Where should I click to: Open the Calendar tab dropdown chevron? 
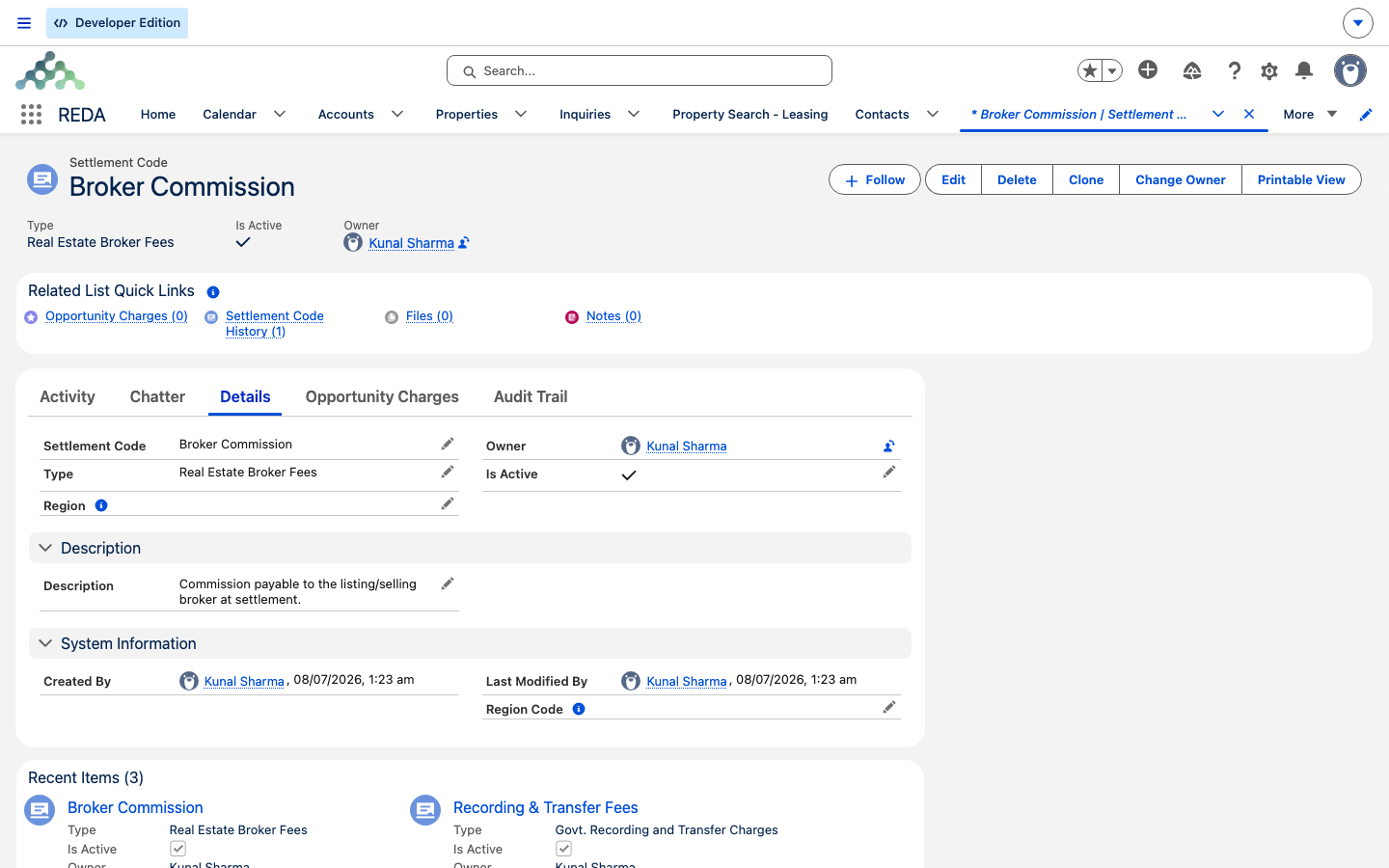point(280,114)
